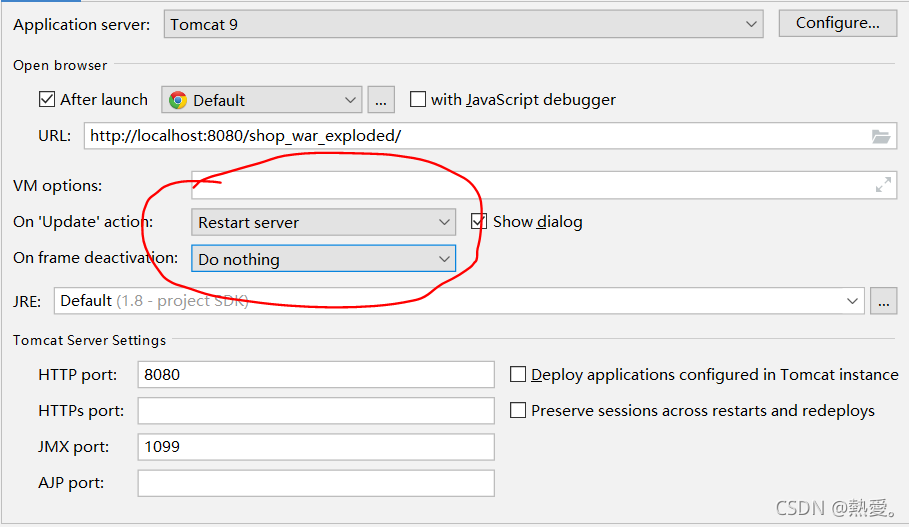The height and width of the screenshot is (527, 909).
Task: Focus the HTTP port field showing 8080
Action: [x=316, y=375]
